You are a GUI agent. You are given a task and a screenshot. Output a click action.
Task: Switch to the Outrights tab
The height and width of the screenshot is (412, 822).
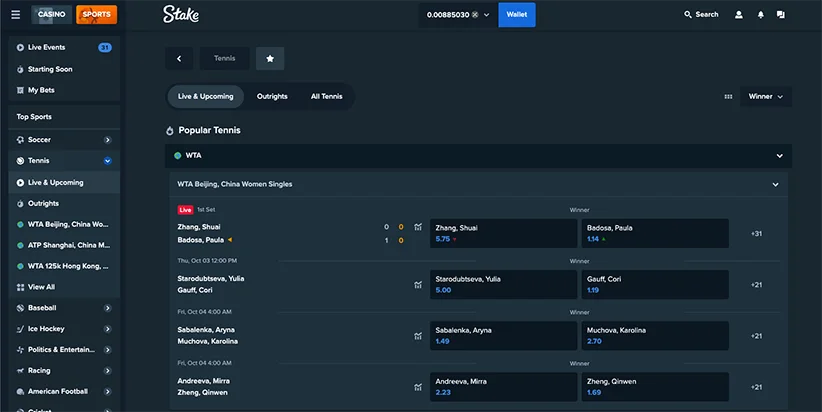point(272,96)
